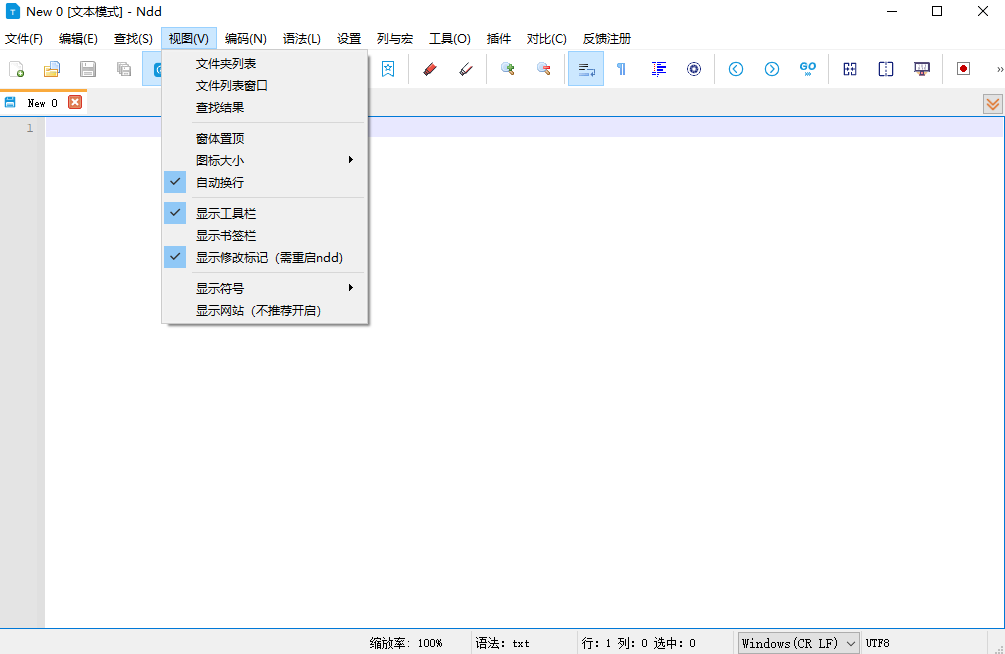Open the 列与宏 menu
The width and height of the screenshot is (1005, 654).
tap(395, 38)
